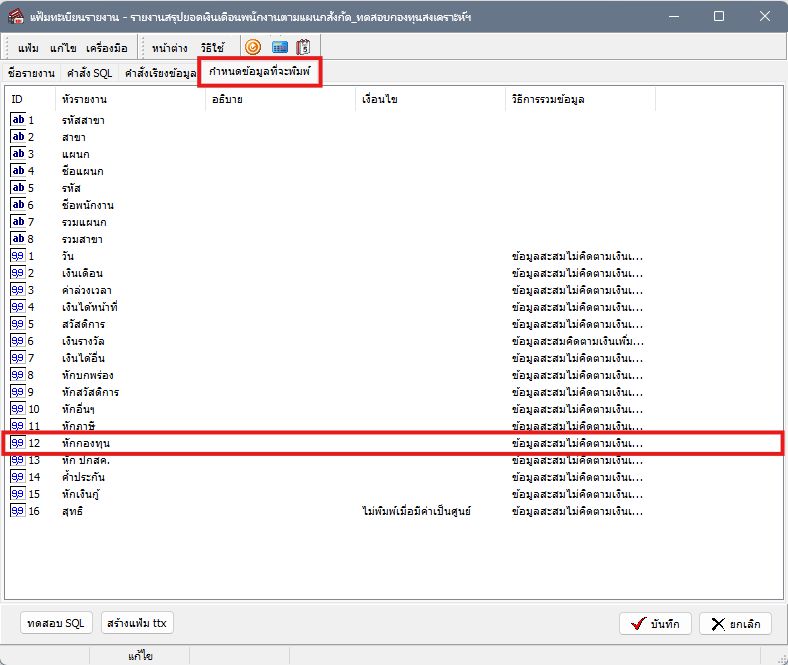The width and height of the screenshot is (788, 665).
Task: Click the red calendar notepad toolbar icon
Action: 303,47
